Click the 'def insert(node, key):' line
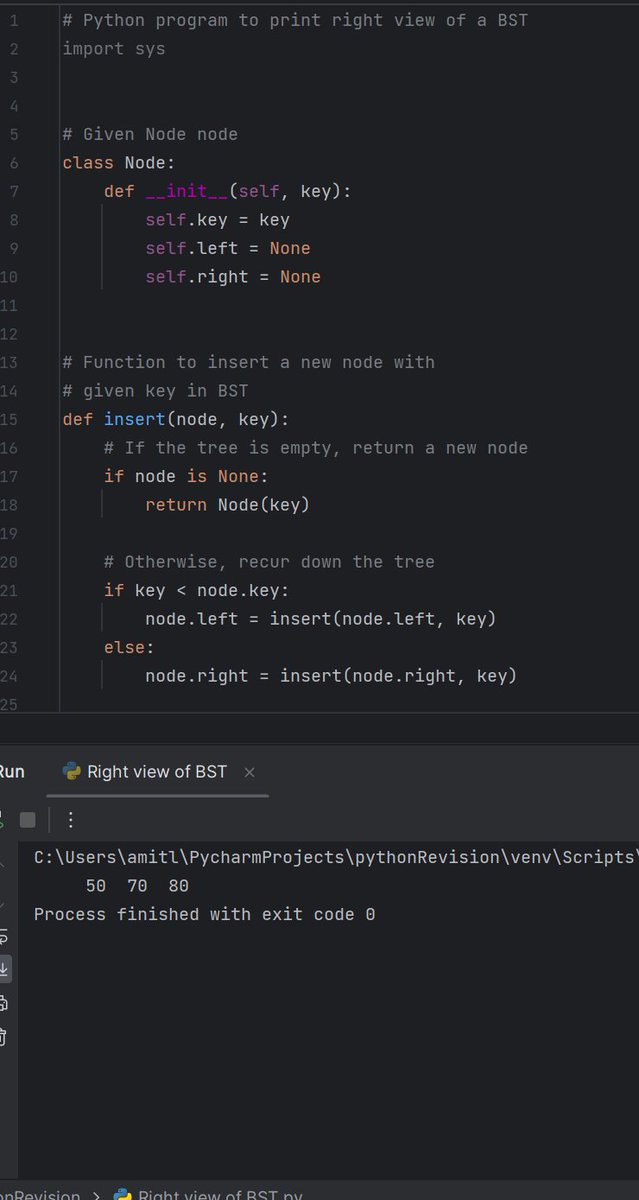This screenshot has height=1200, width=639. (x=176, y=419)
